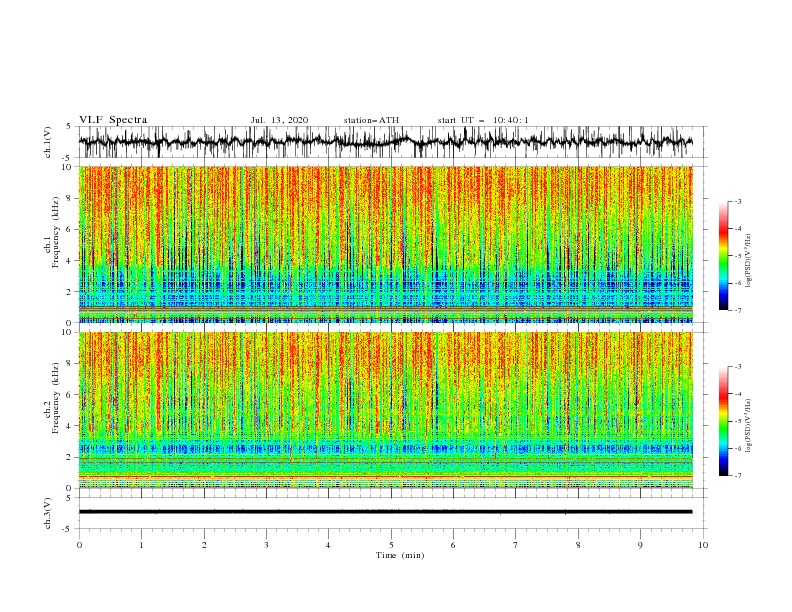Click the ch.1 colorbar 'log(PSD)' label
792x612 pixels.
coord(748,261)
